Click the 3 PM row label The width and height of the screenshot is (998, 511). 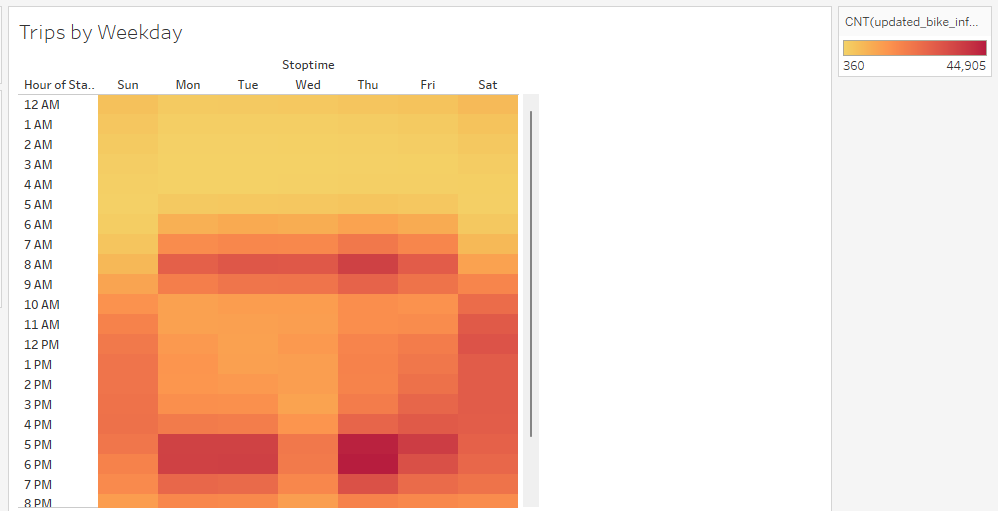coord(38,405)
